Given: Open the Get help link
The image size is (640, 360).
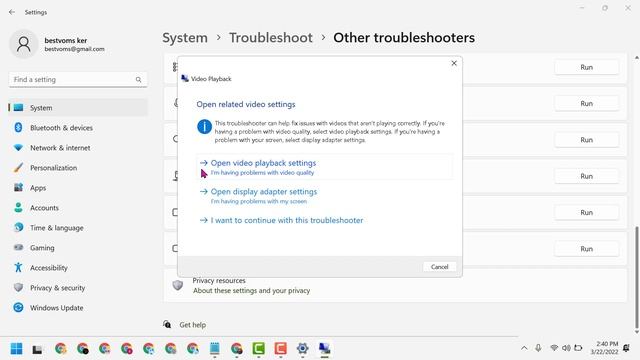Looking at the screenshot, I should (x=193, y=325).
